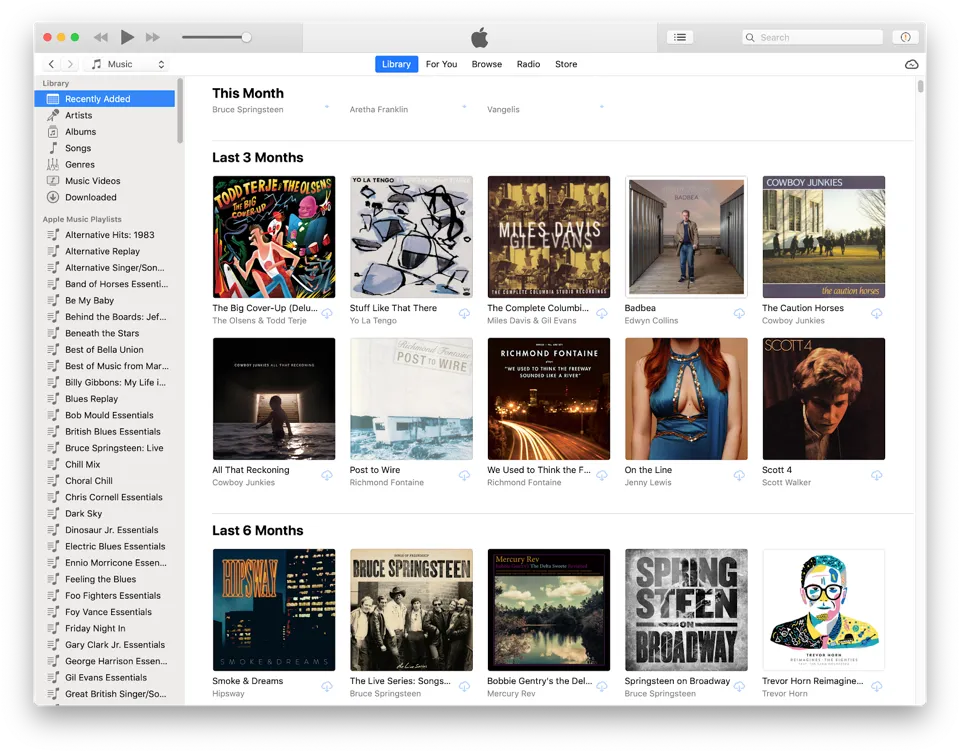Click the Rewind previous track button
Screen dimensions: 959x751
tap(101, 37)
